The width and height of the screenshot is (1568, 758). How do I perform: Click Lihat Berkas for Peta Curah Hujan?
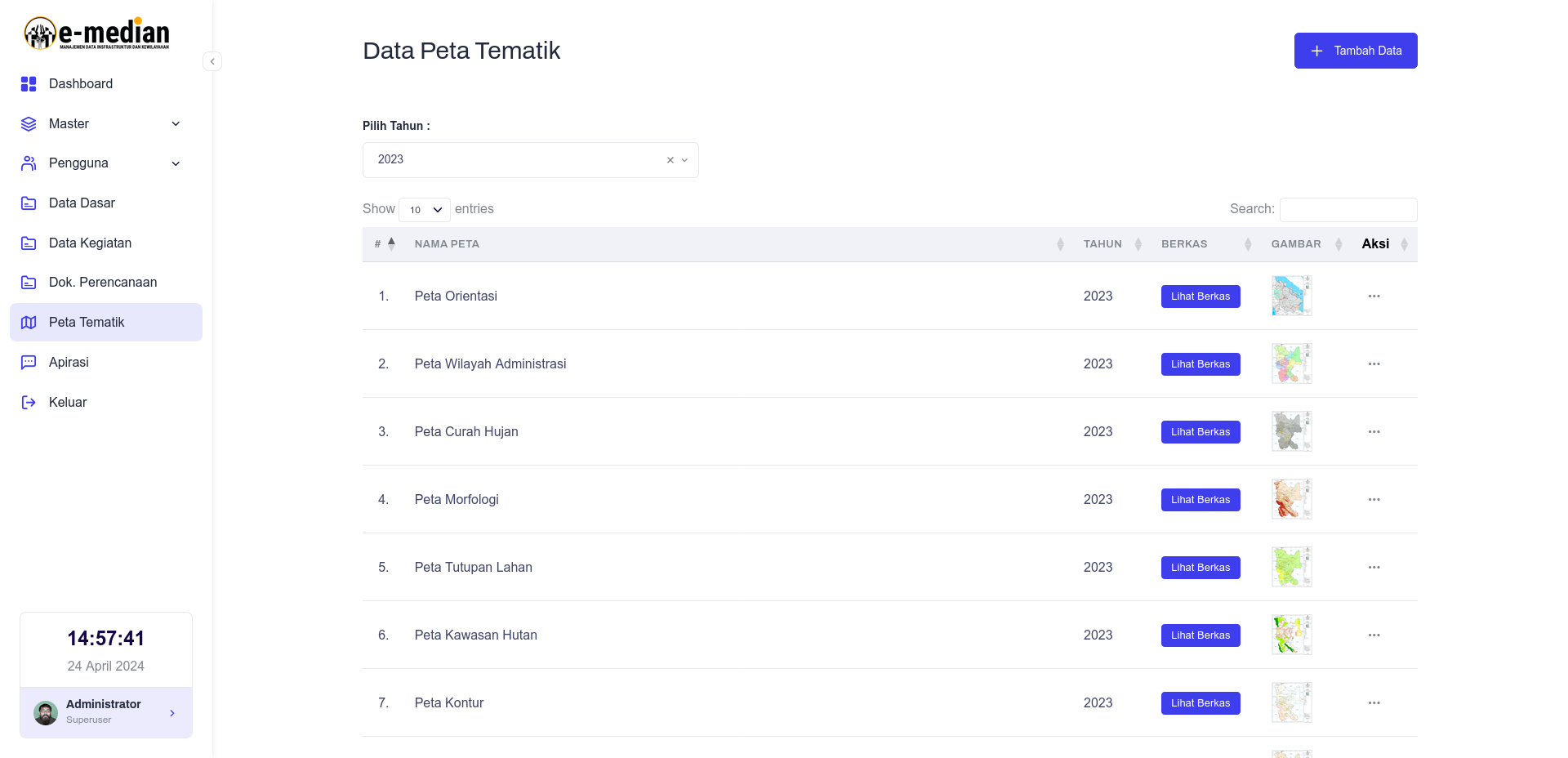tap(1200, 432)
